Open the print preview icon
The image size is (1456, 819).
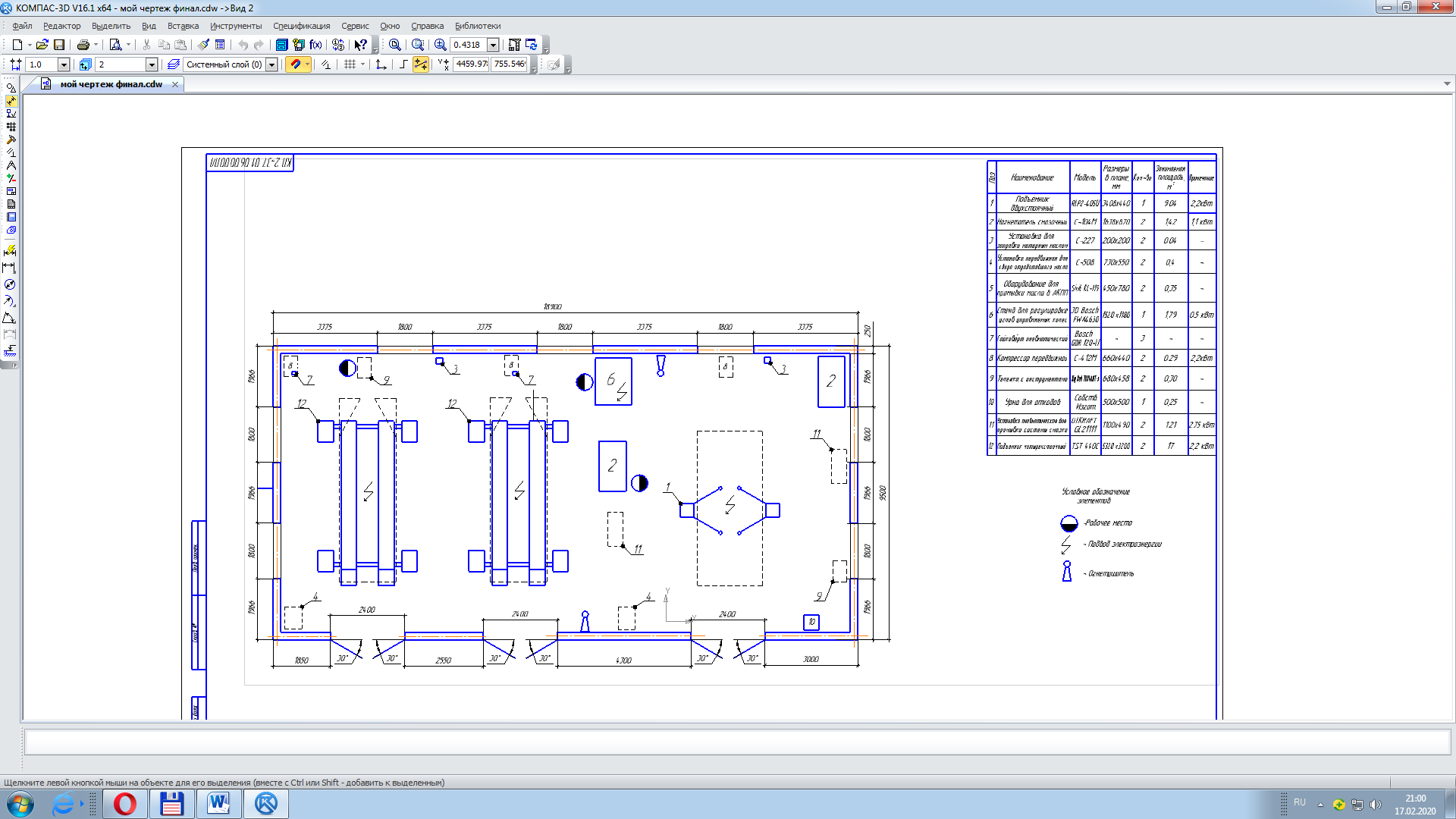click(x=115, y=45)
